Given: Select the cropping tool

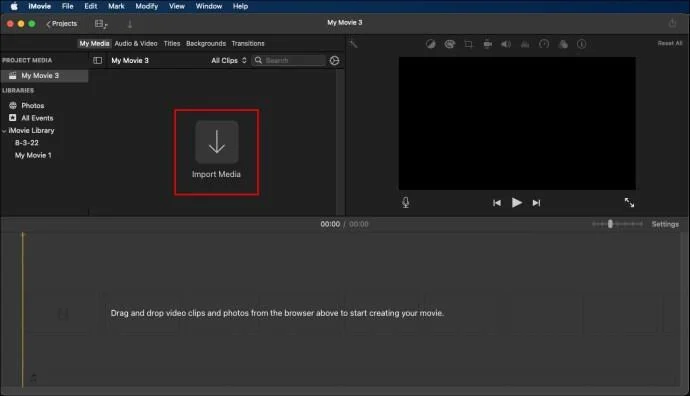Looking at the screenshot, I should pyautogui.click(x=468, y=44).
